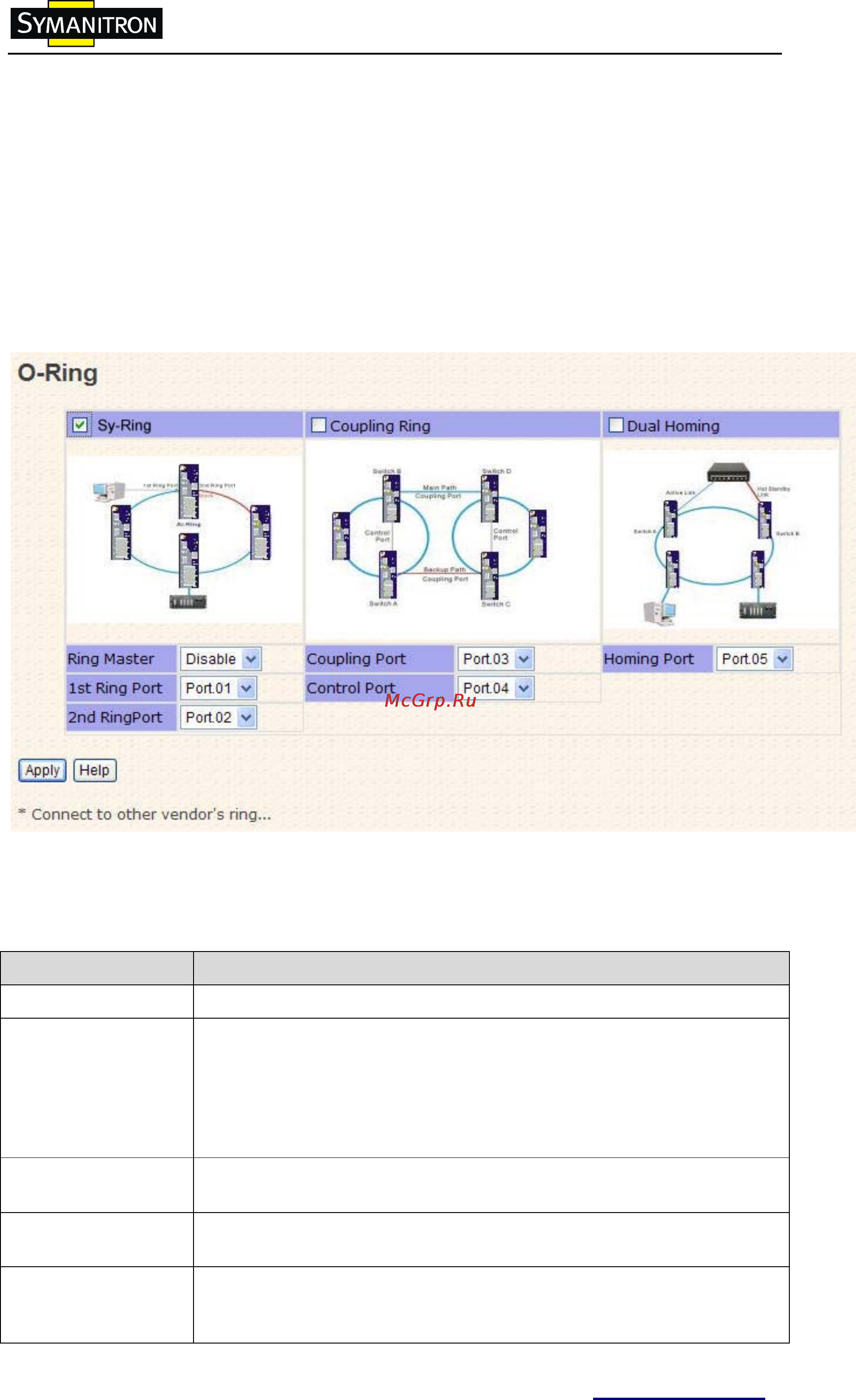Click the O-Ring page heading
The image size is (856, 1400).
pyautogui.click(x=57, y=373)
